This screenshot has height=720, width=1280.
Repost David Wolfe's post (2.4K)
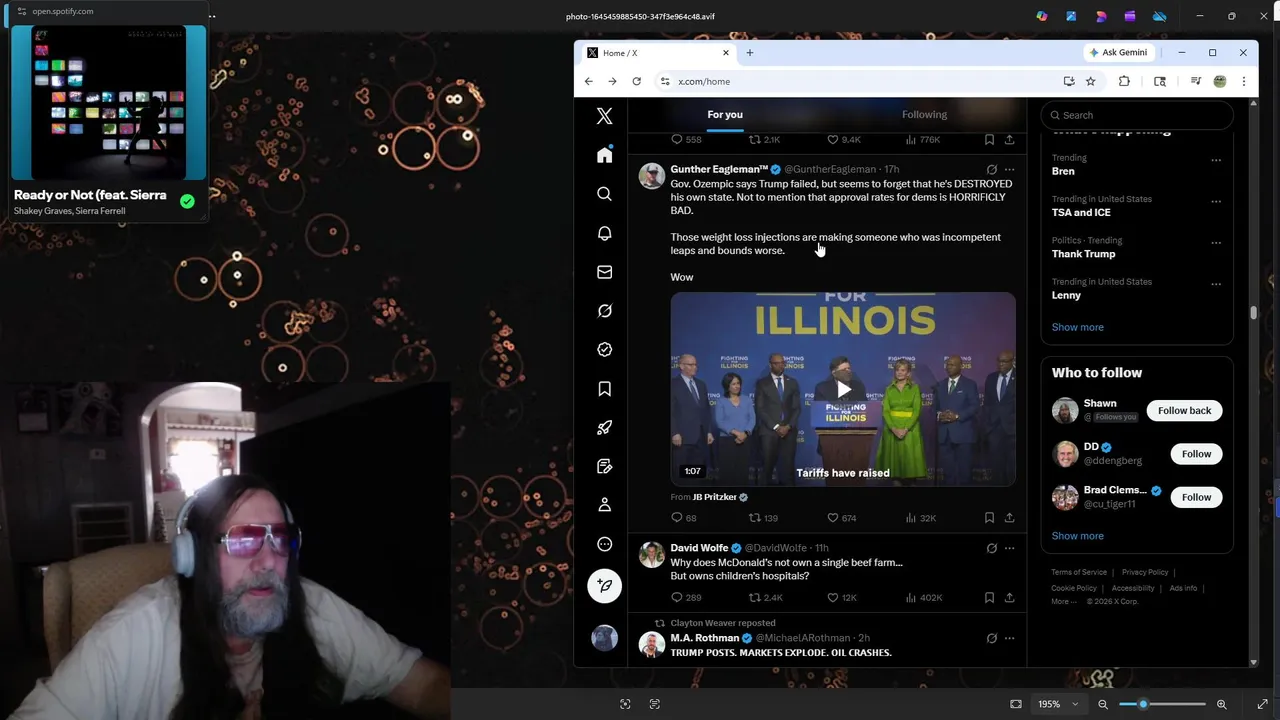[x=766, y=597]
